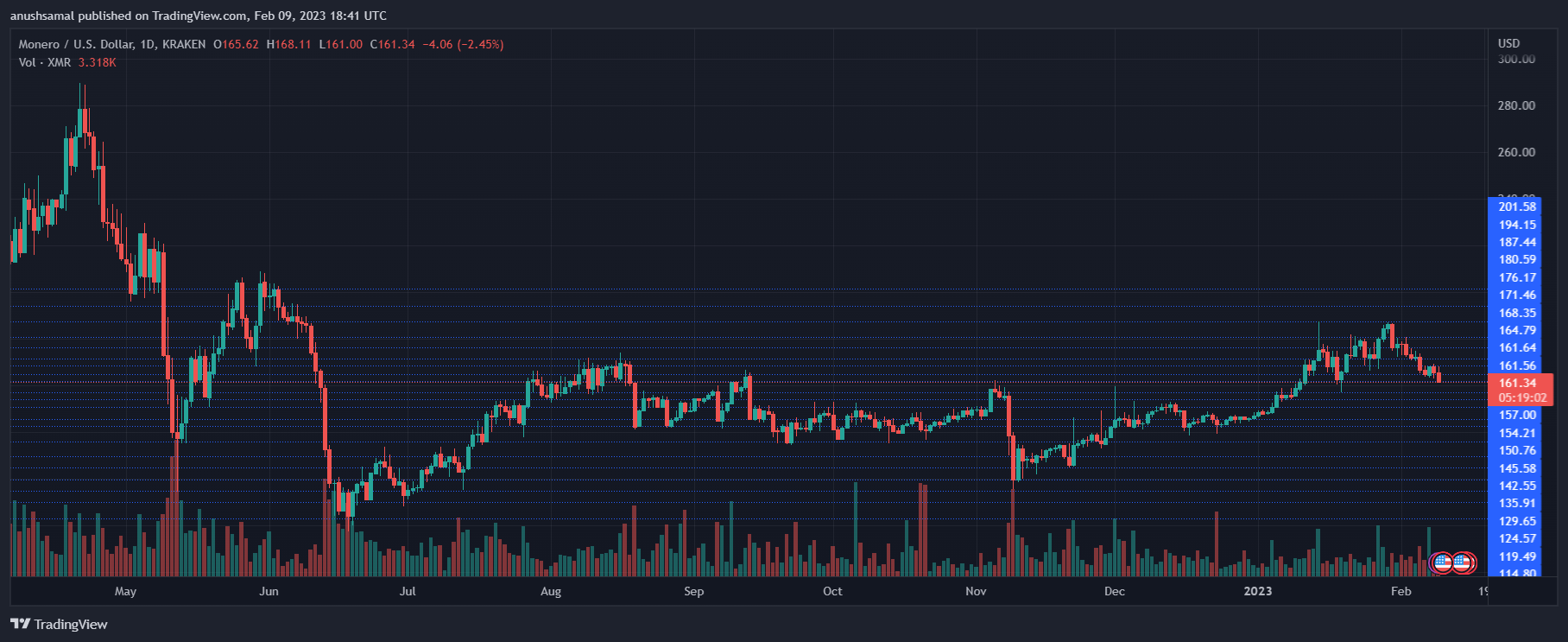The height and width of the screenshot is (642, 1568).
Task: Click the Feb label on the time axis
Action: [1400, 591]
